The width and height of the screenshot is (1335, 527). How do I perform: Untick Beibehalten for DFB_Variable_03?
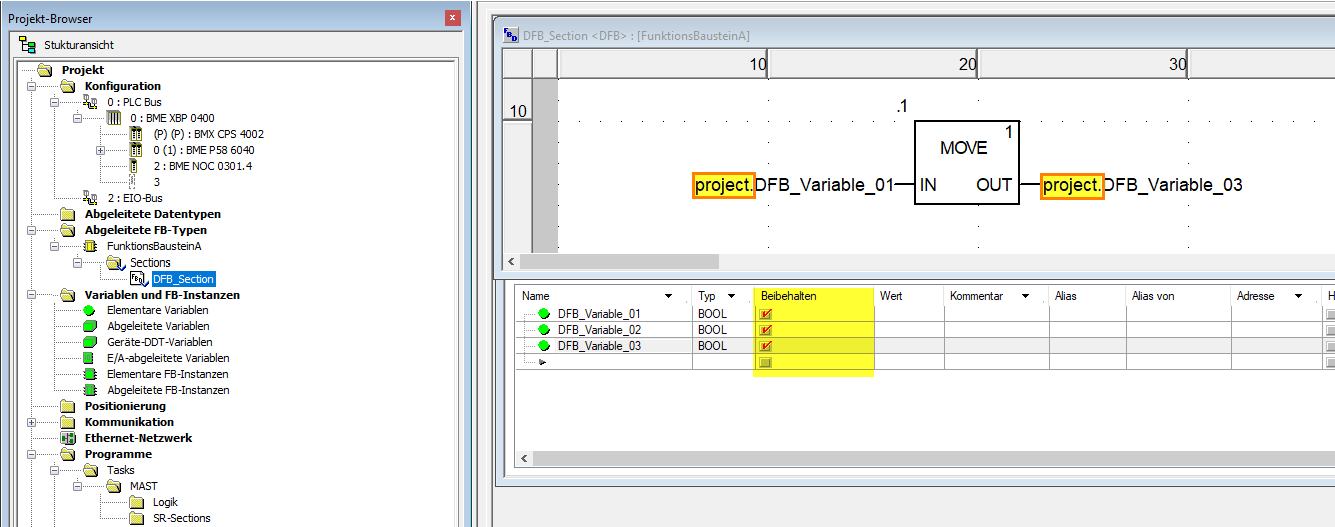[766, 346]
